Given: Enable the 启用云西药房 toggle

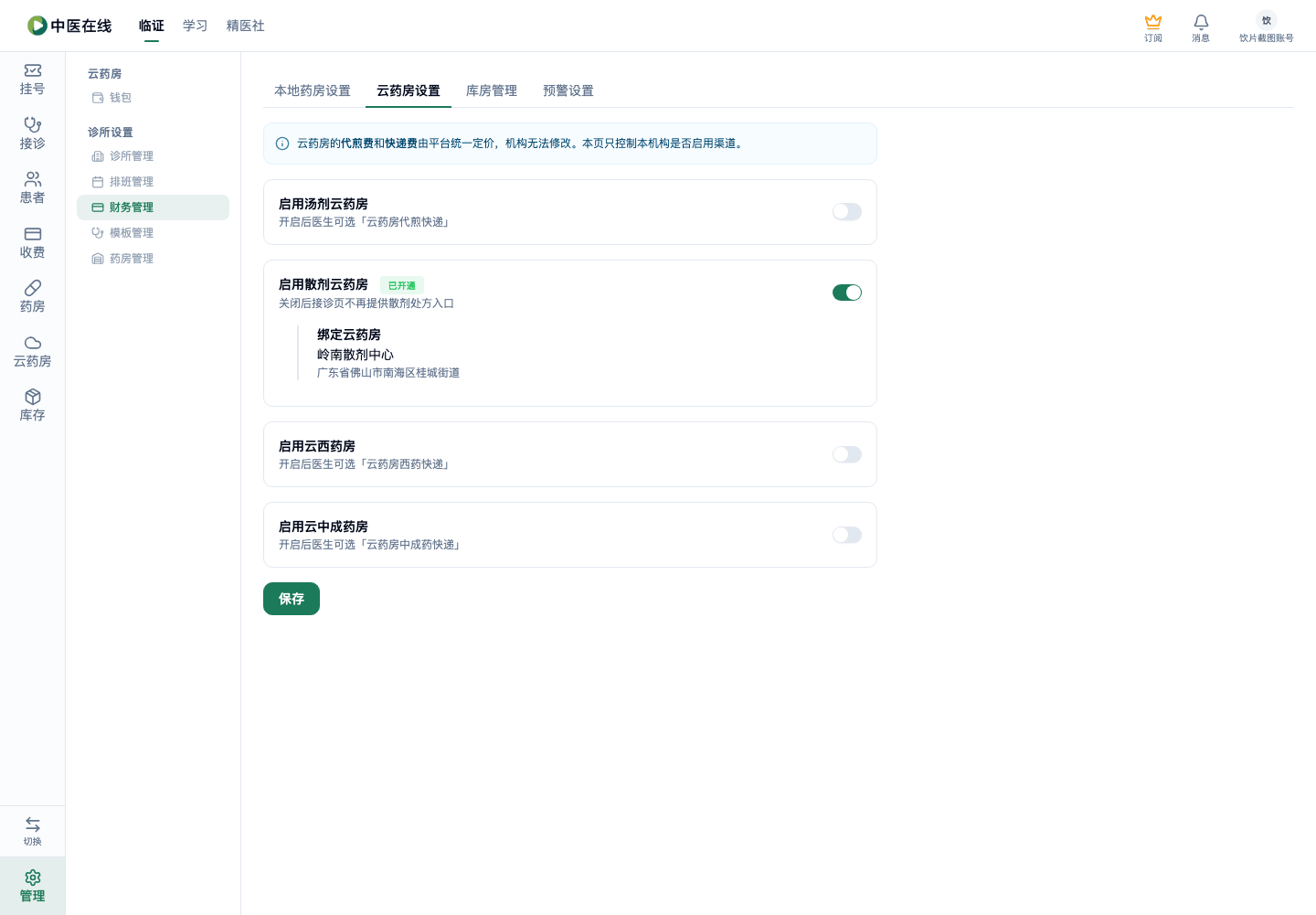Looking at the screenshot, I should tap(847, 454).
